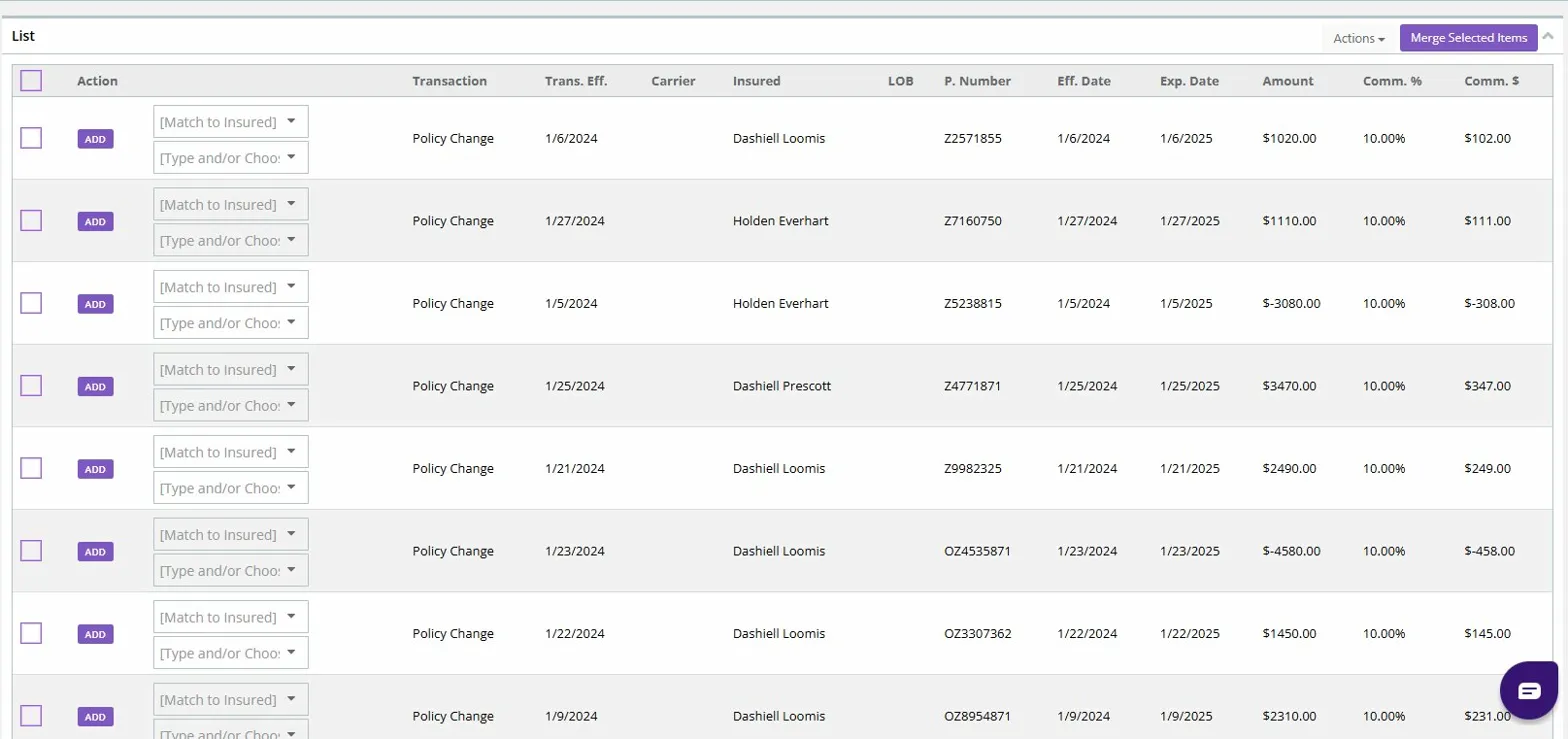
Task: Click ADD for policy Z5238815
Action: point(95,304)
